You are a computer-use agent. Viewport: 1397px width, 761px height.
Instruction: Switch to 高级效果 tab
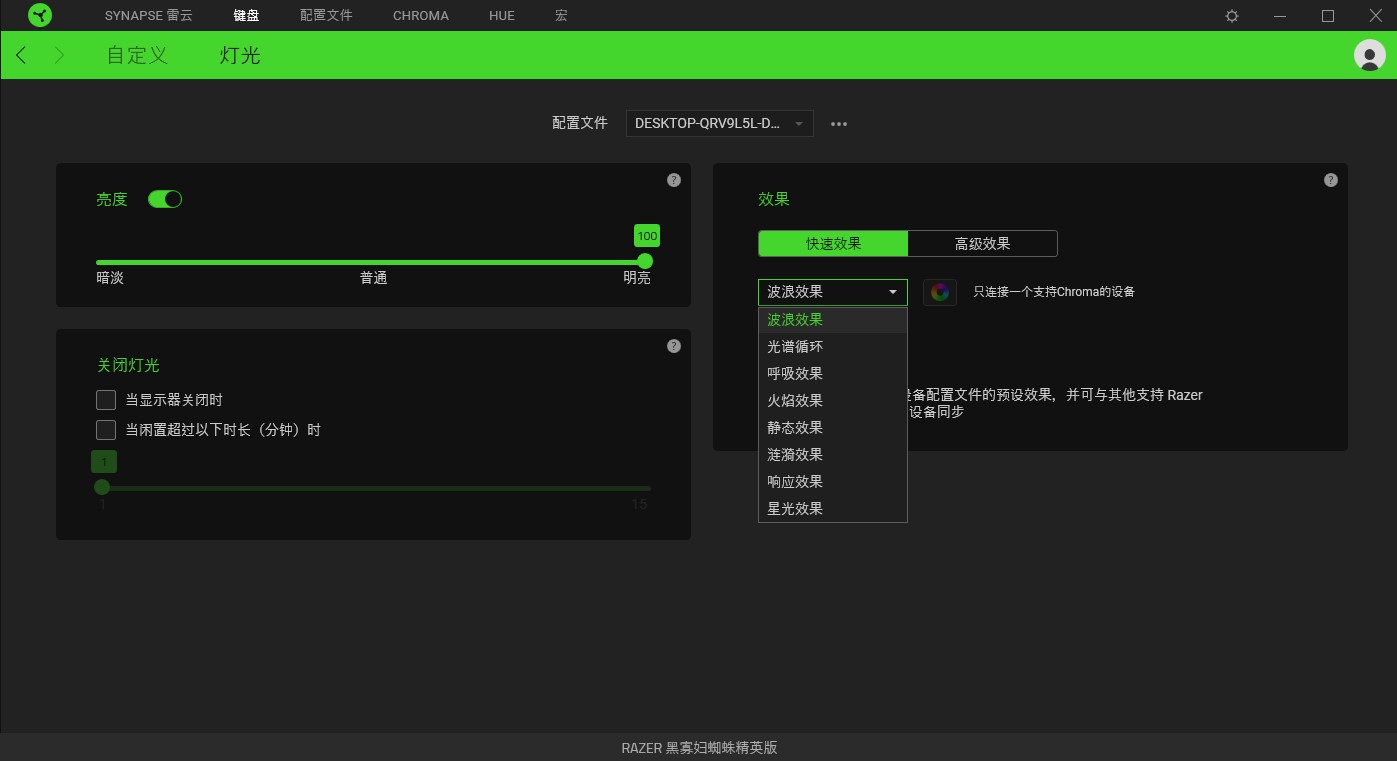click(981, 243)
